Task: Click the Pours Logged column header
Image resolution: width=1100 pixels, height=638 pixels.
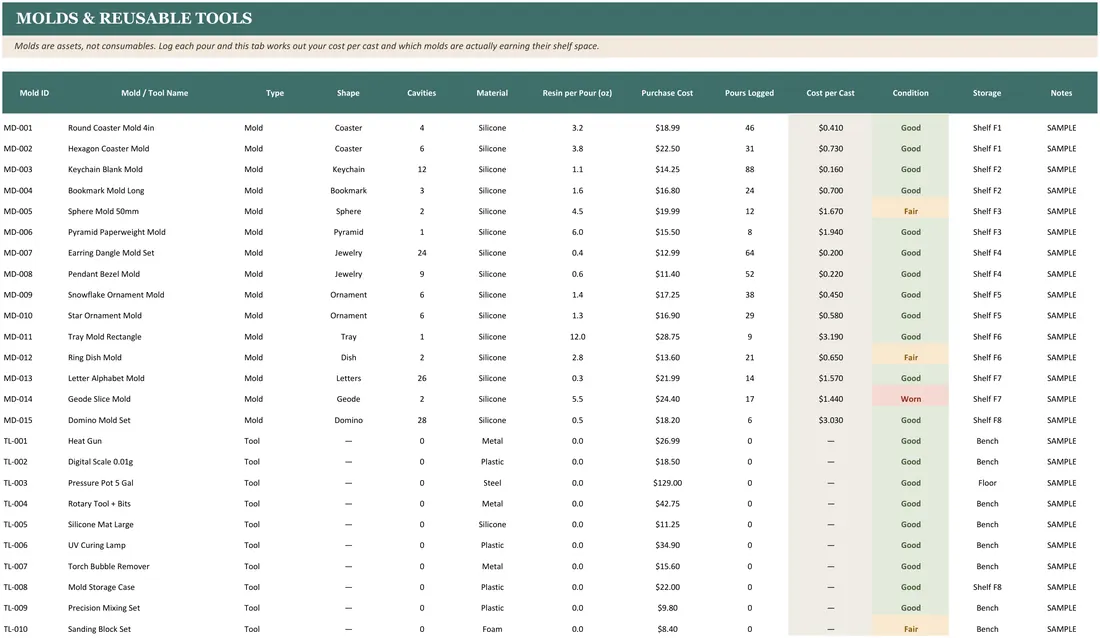Action: pos(749,93)
